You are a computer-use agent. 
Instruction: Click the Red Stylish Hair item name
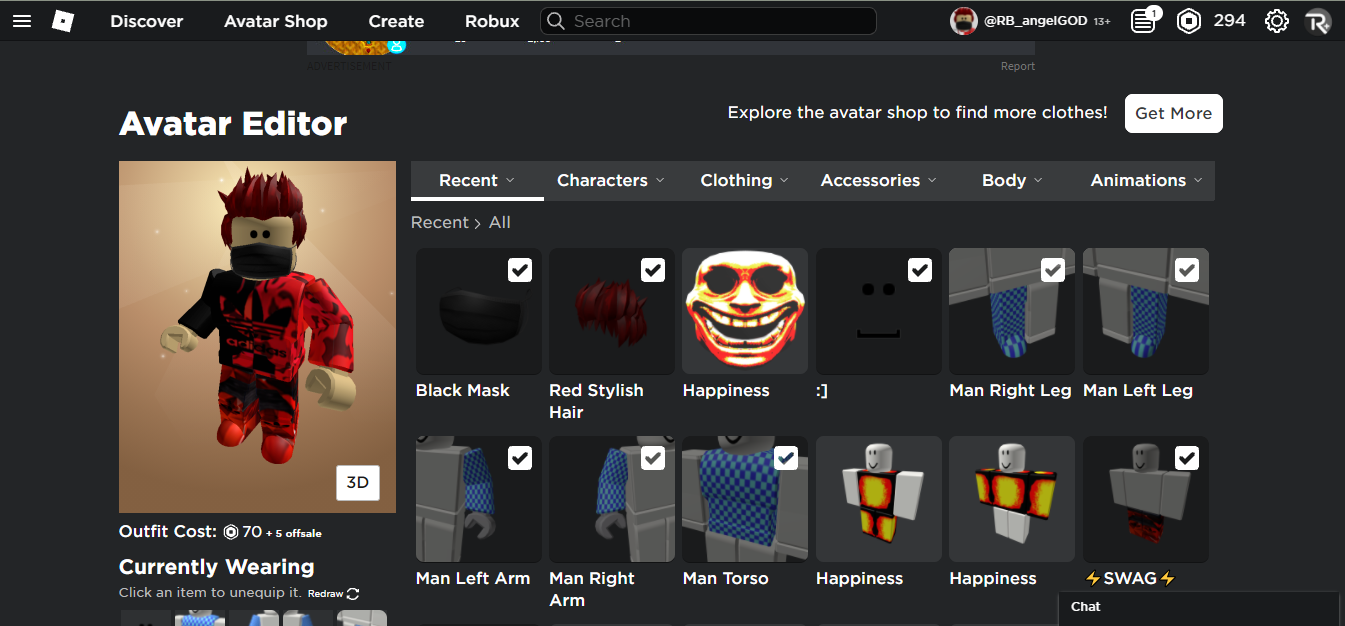pyautogui.click(x=596, y=401)
